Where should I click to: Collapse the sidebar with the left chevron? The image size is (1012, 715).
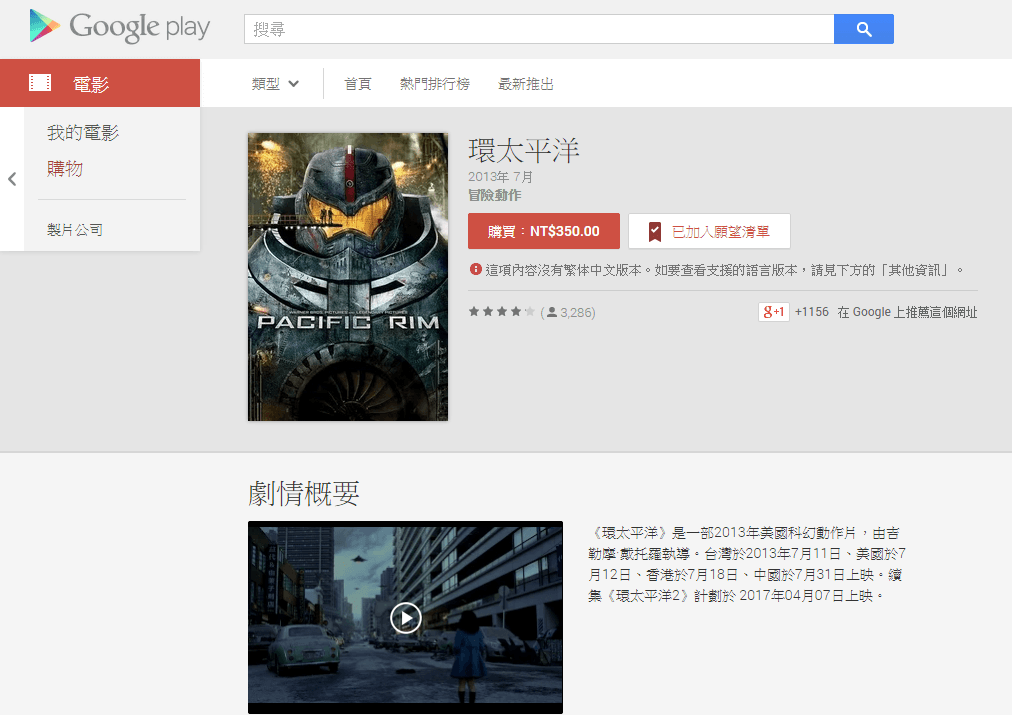tap(12, 179)
